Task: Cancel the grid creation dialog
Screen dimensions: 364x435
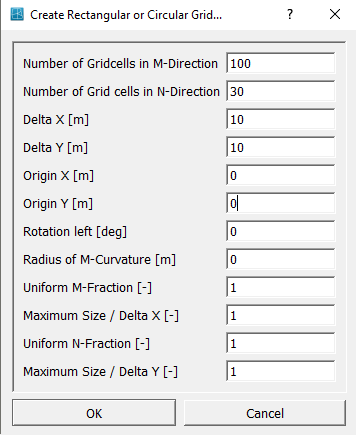Action: pos(265,413)
